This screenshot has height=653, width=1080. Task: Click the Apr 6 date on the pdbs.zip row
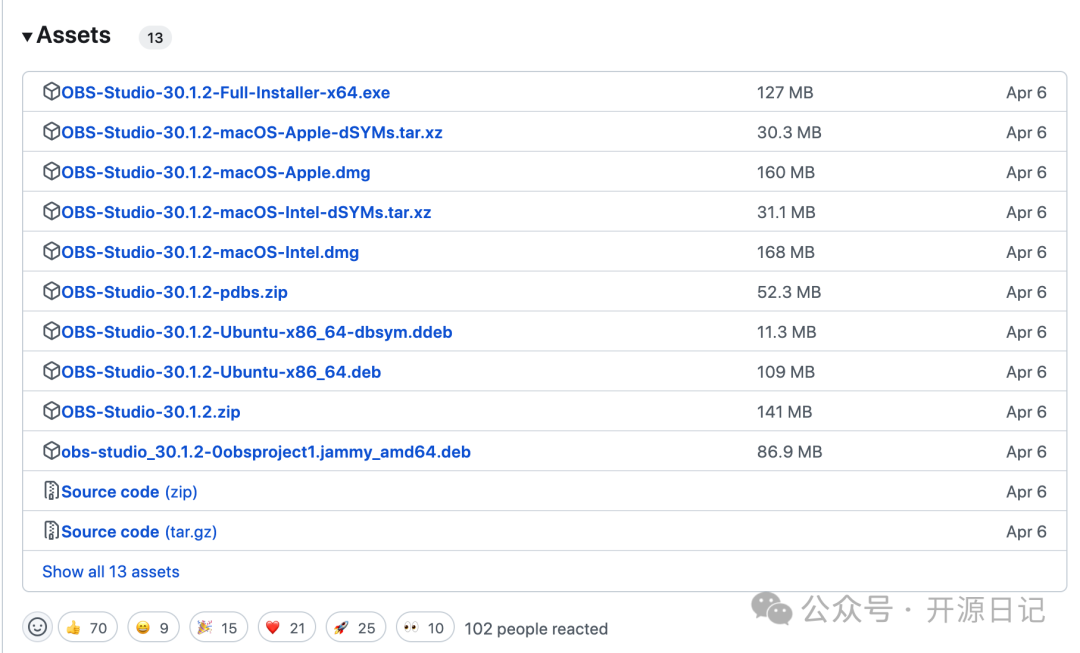(1026, 292)
